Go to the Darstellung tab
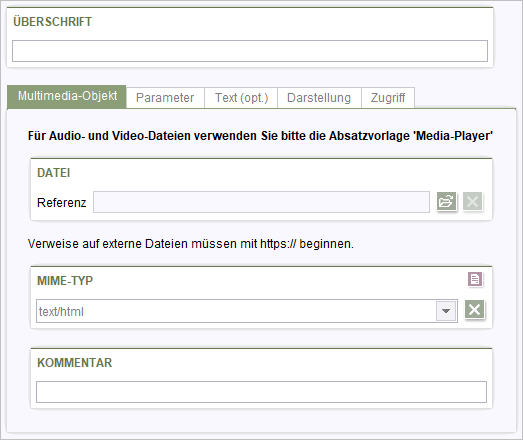The width and height of the screenshot is (523, 440). click(x=319, y=98)
